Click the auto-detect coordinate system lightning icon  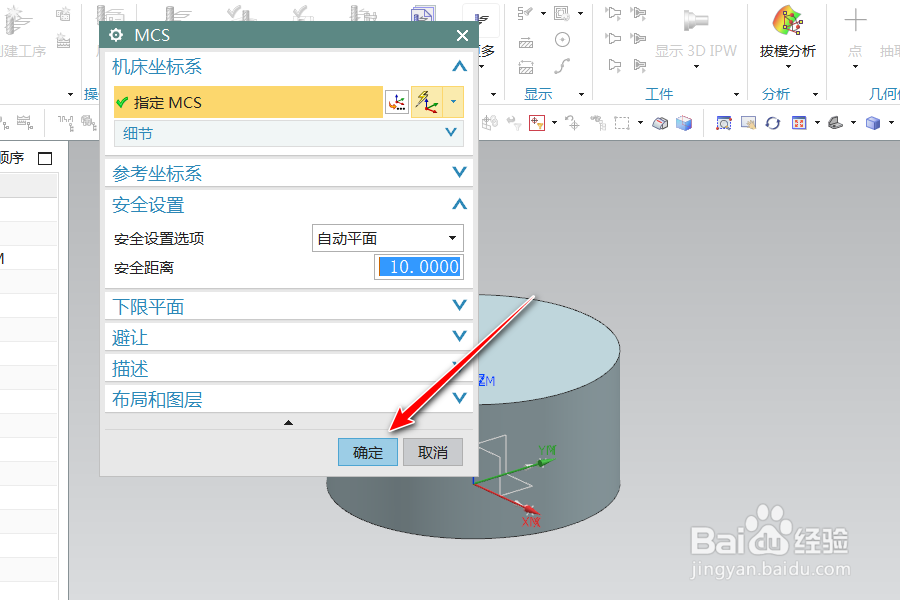coord(426,102)
